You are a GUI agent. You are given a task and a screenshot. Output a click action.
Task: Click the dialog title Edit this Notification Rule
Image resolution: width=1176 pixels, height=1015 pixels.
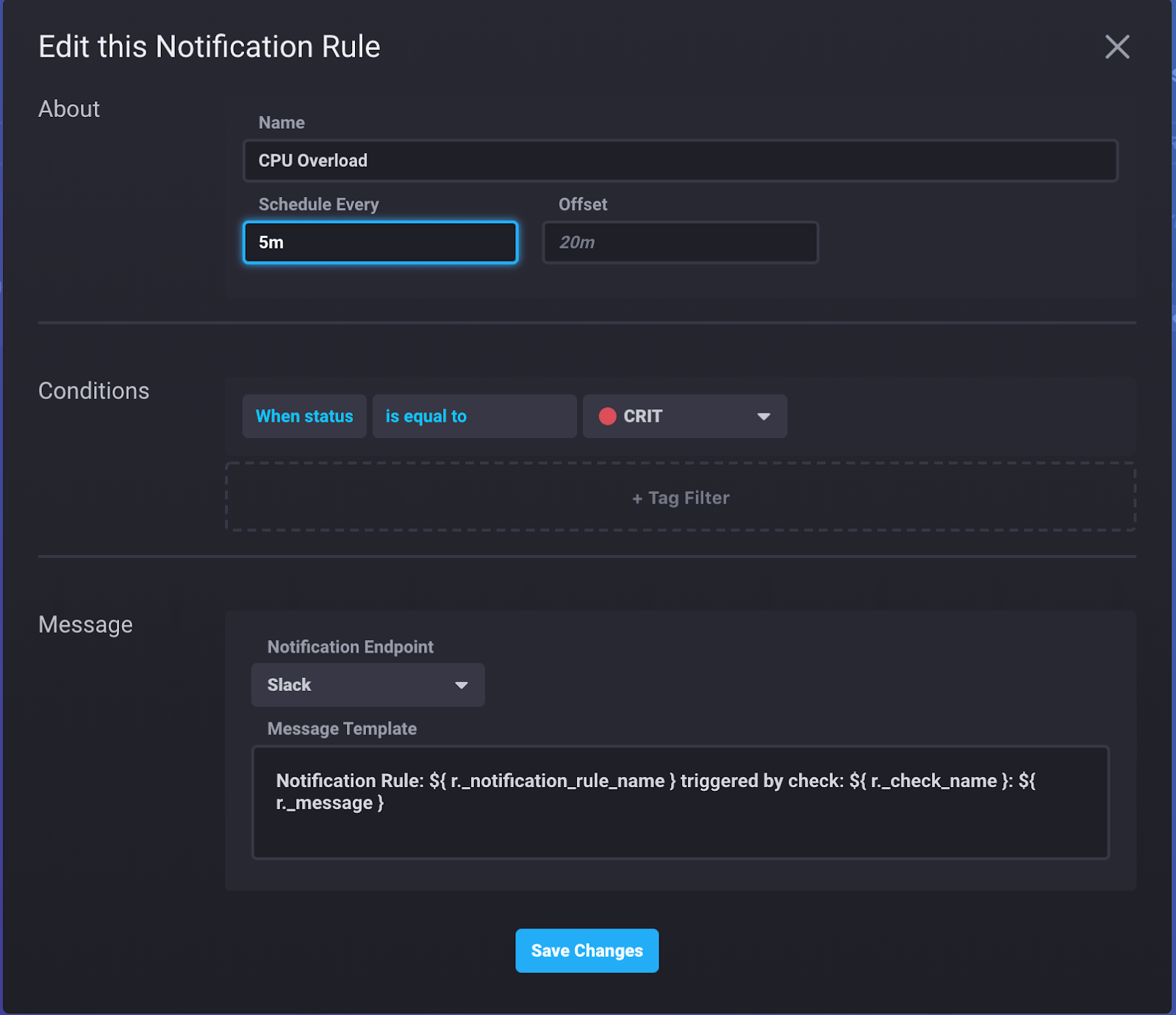pos(209,46)
